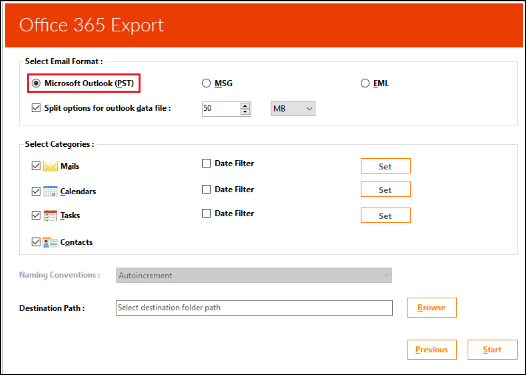Decrease split size with down arrow
Viewport: 526px width, 375px height.
(x=245, y=112)
